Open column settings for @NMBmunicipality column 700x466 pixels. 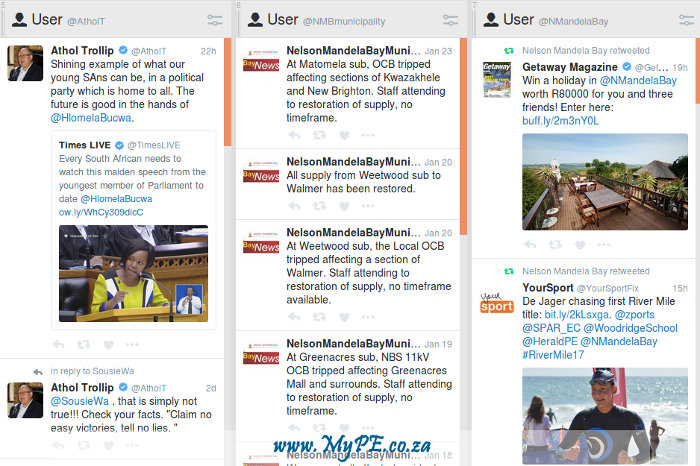(450, 20)
